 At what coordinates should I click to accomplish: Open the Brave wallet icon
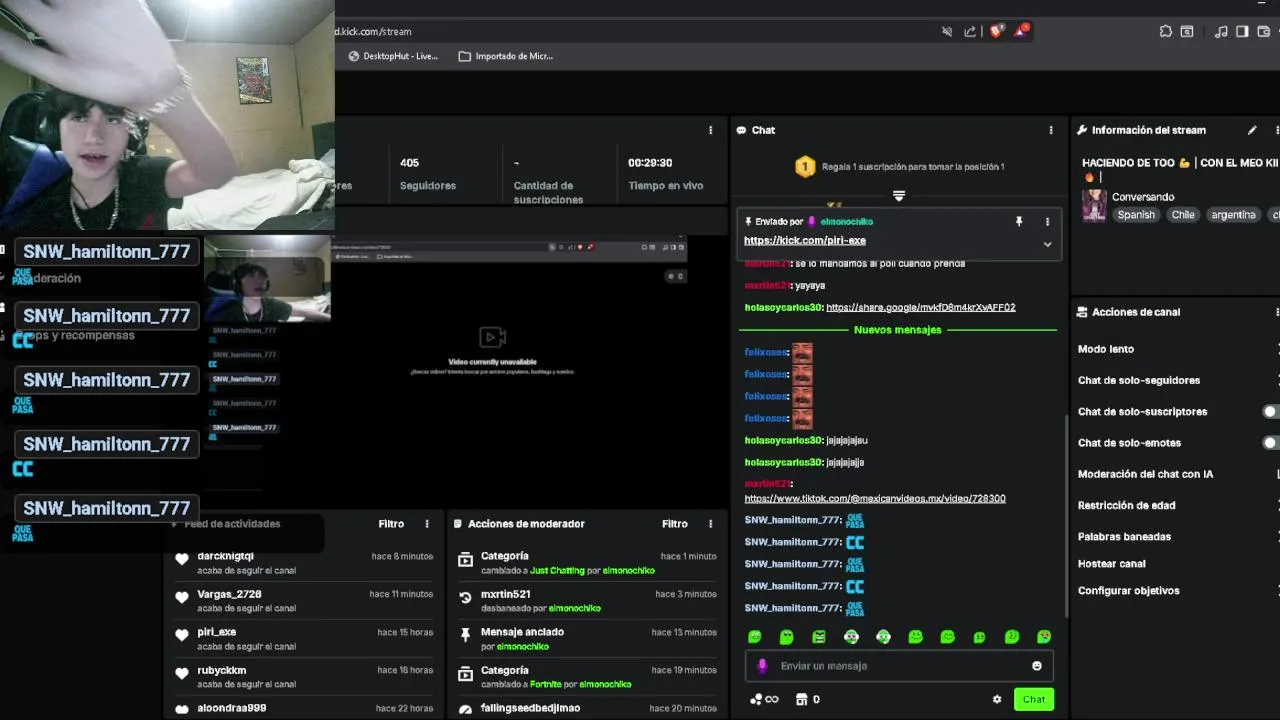point(1263,32)
